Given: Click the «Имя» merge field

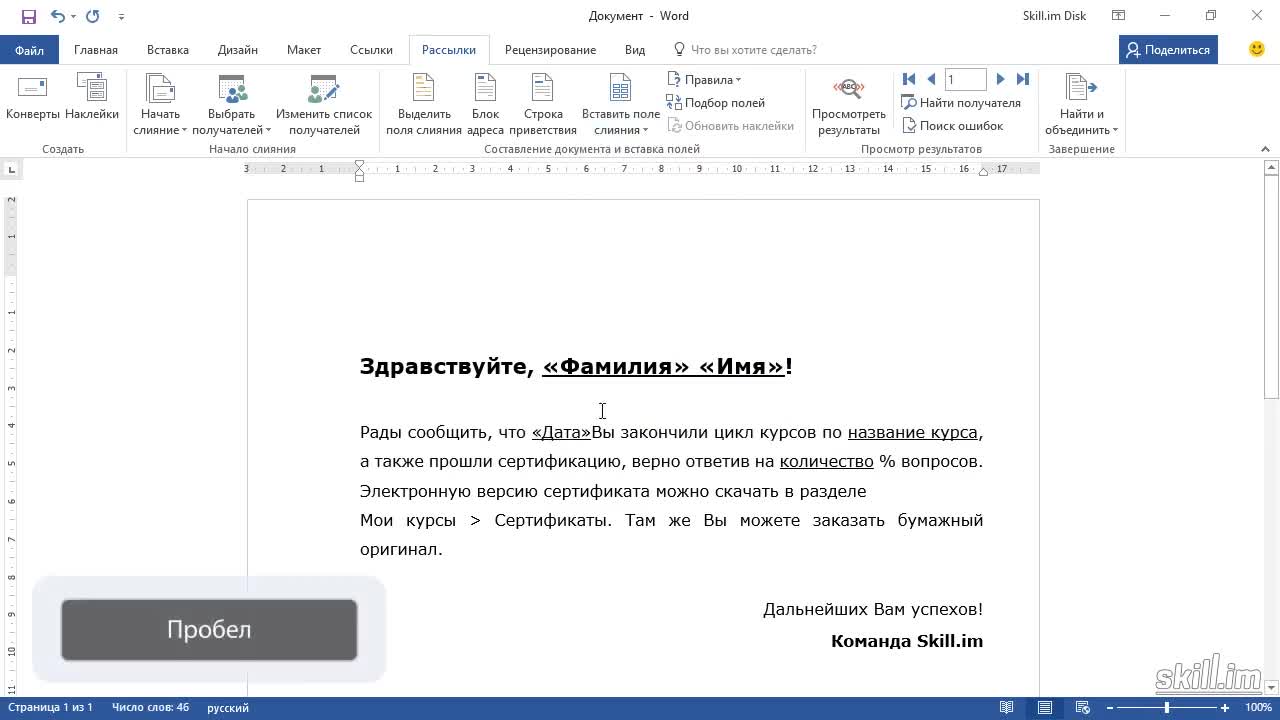Looking at the screenshot, I should click(x=742, y=367).
